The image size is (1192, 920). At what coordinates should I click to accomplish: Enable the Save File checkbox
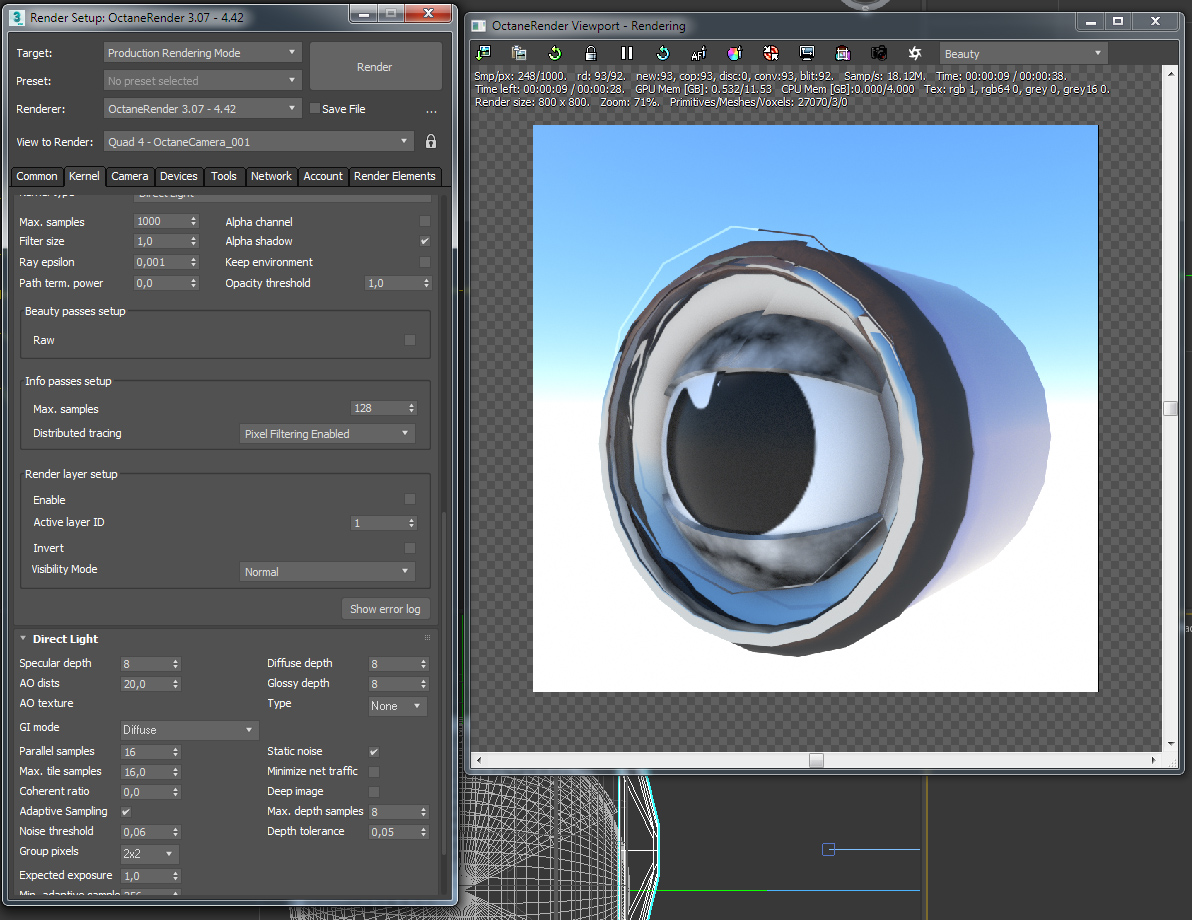click(x=315, y=109)
